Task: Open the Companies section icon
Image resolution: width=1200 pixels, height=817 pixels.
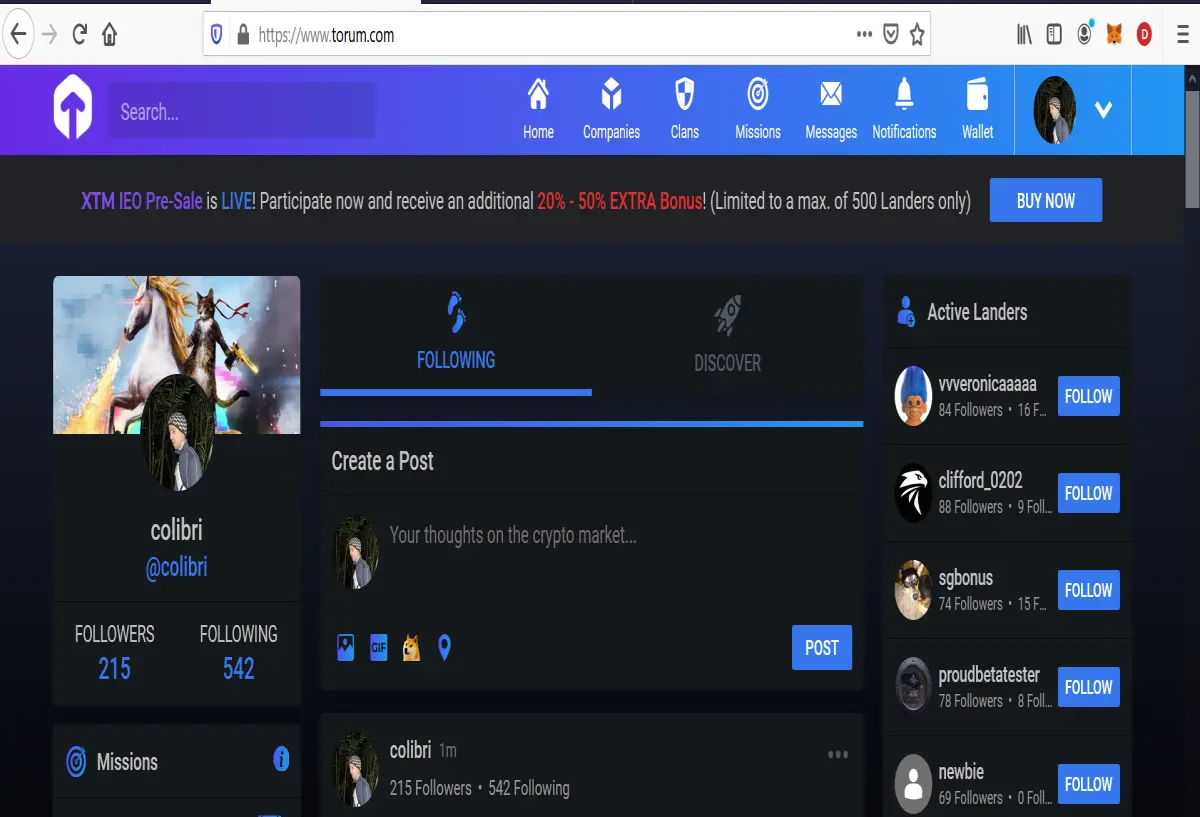Action: (x=611, y=96)
